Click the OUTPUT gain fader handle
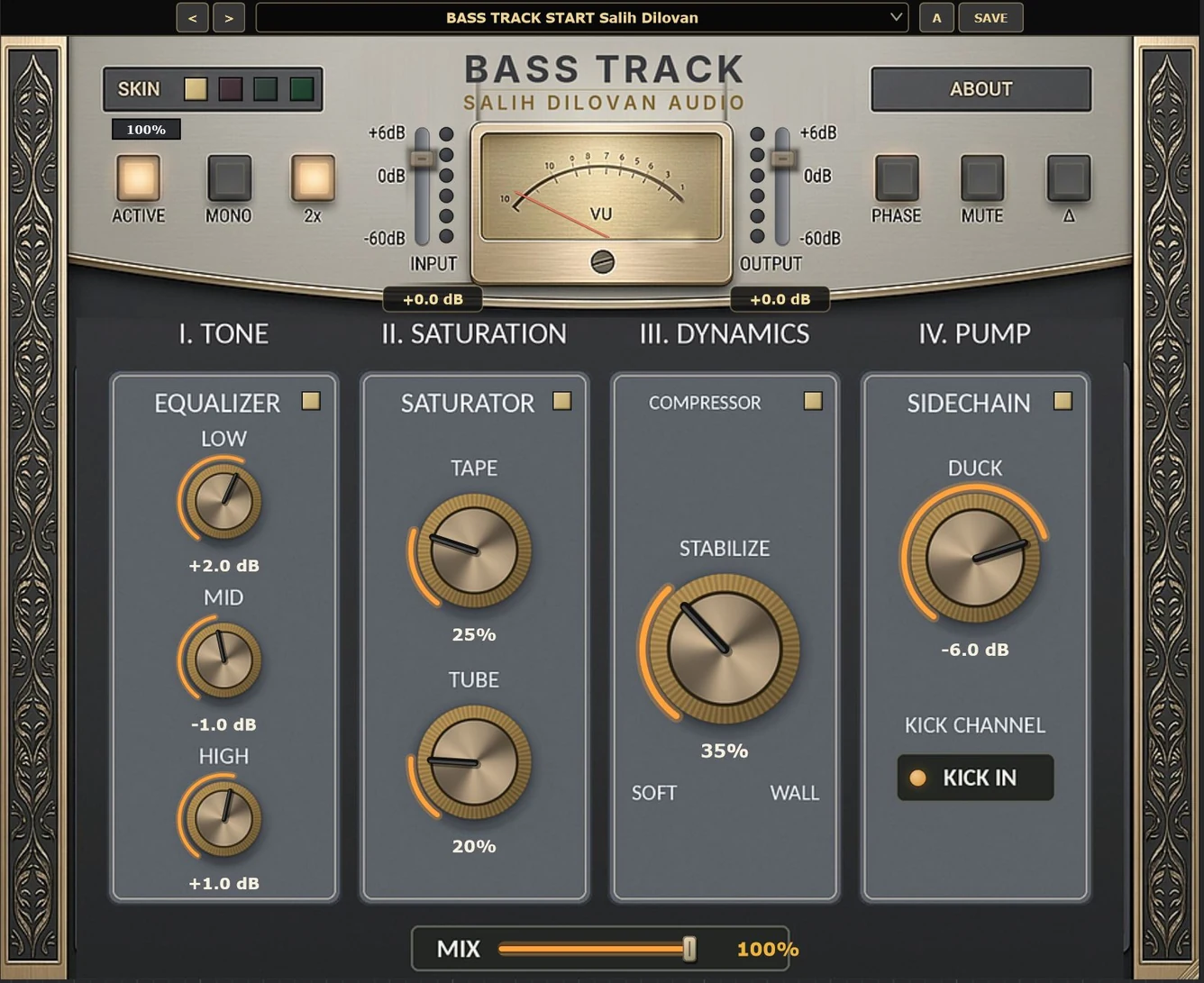The image size is (1204, 983). point(783,159)
